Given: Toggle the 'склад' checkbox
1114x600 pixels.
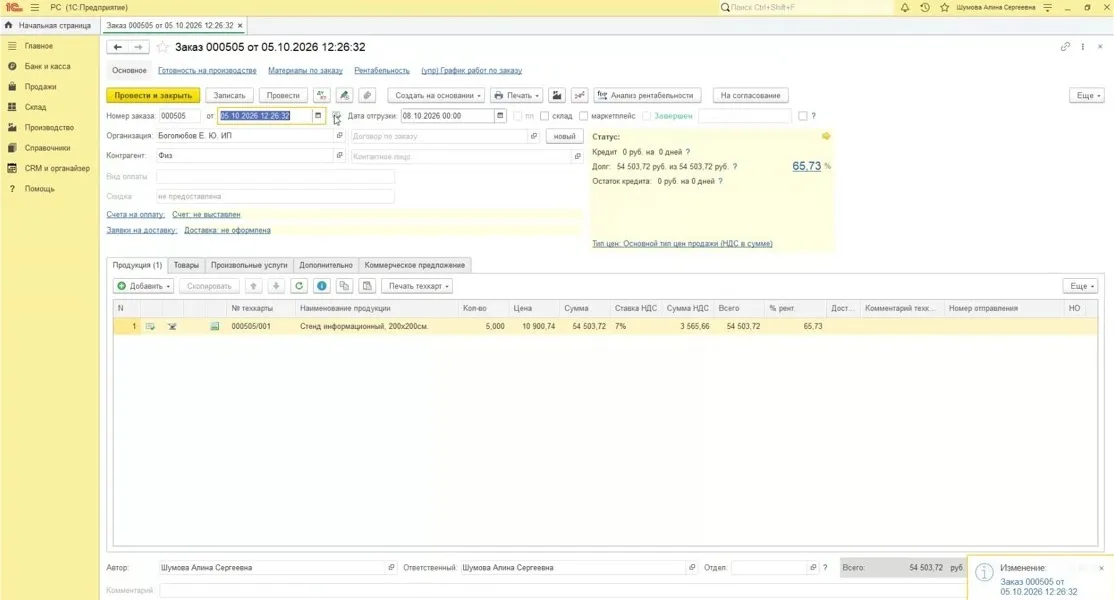Looking at the screenshot, I should [x=544, y=116].
